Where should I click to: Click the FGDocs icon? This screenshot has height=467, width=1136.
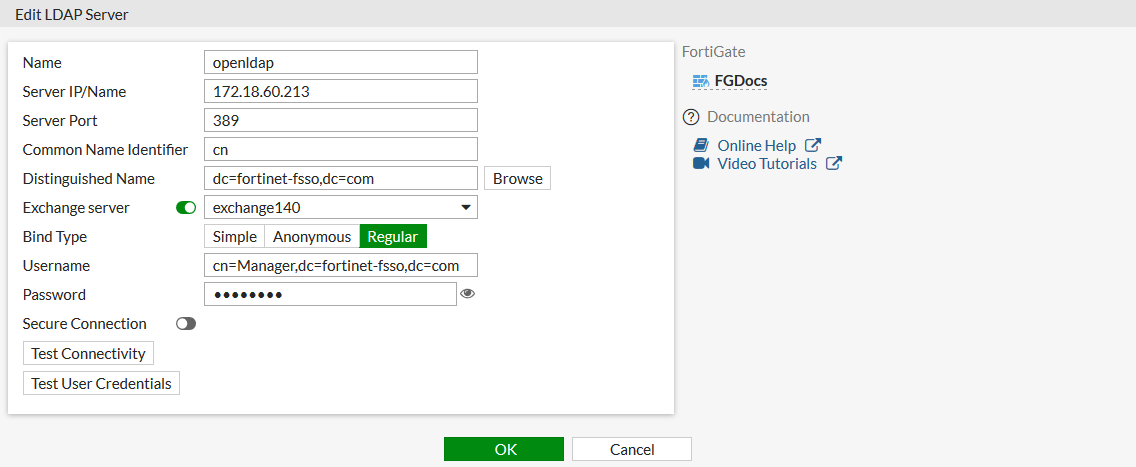[x=700, y=81]
